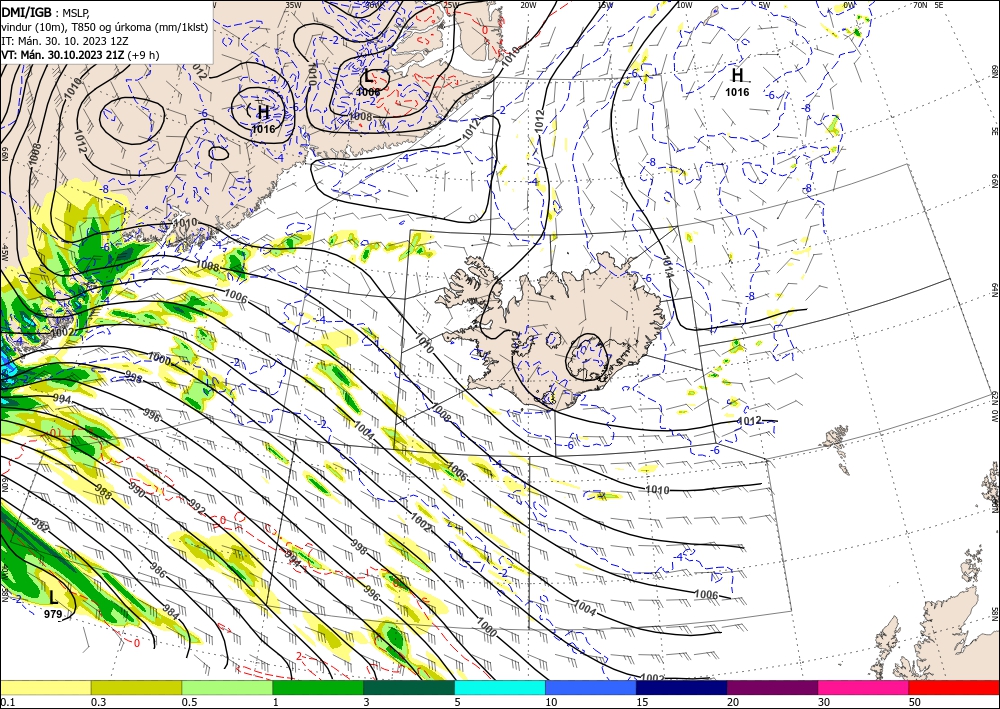Click the 'VT: Mán. 30.10.2023 21Z (+9 h)' line
1000x709 pixels.
80,55
